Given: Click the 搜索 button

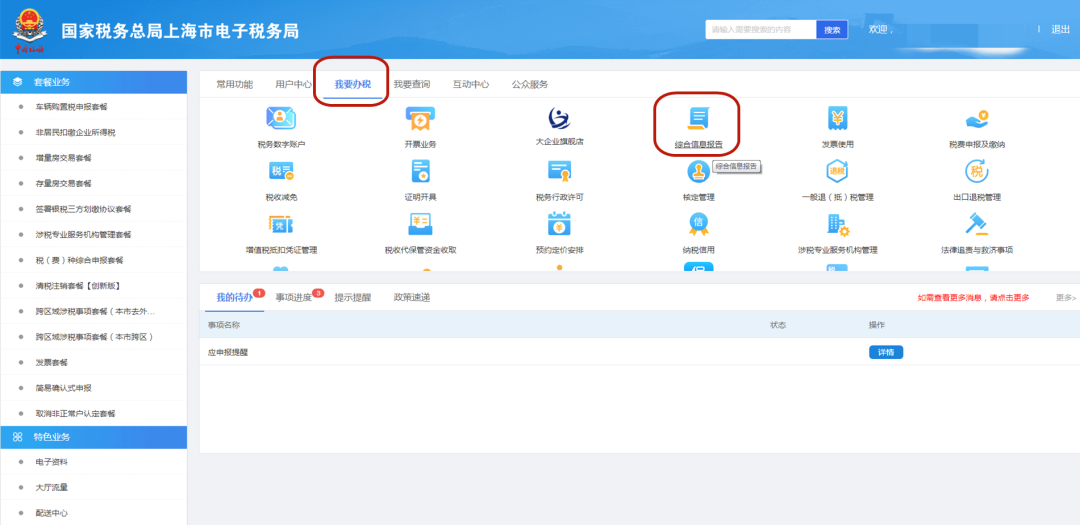Looking at the screenshot, I should click(x=832, y=30).
